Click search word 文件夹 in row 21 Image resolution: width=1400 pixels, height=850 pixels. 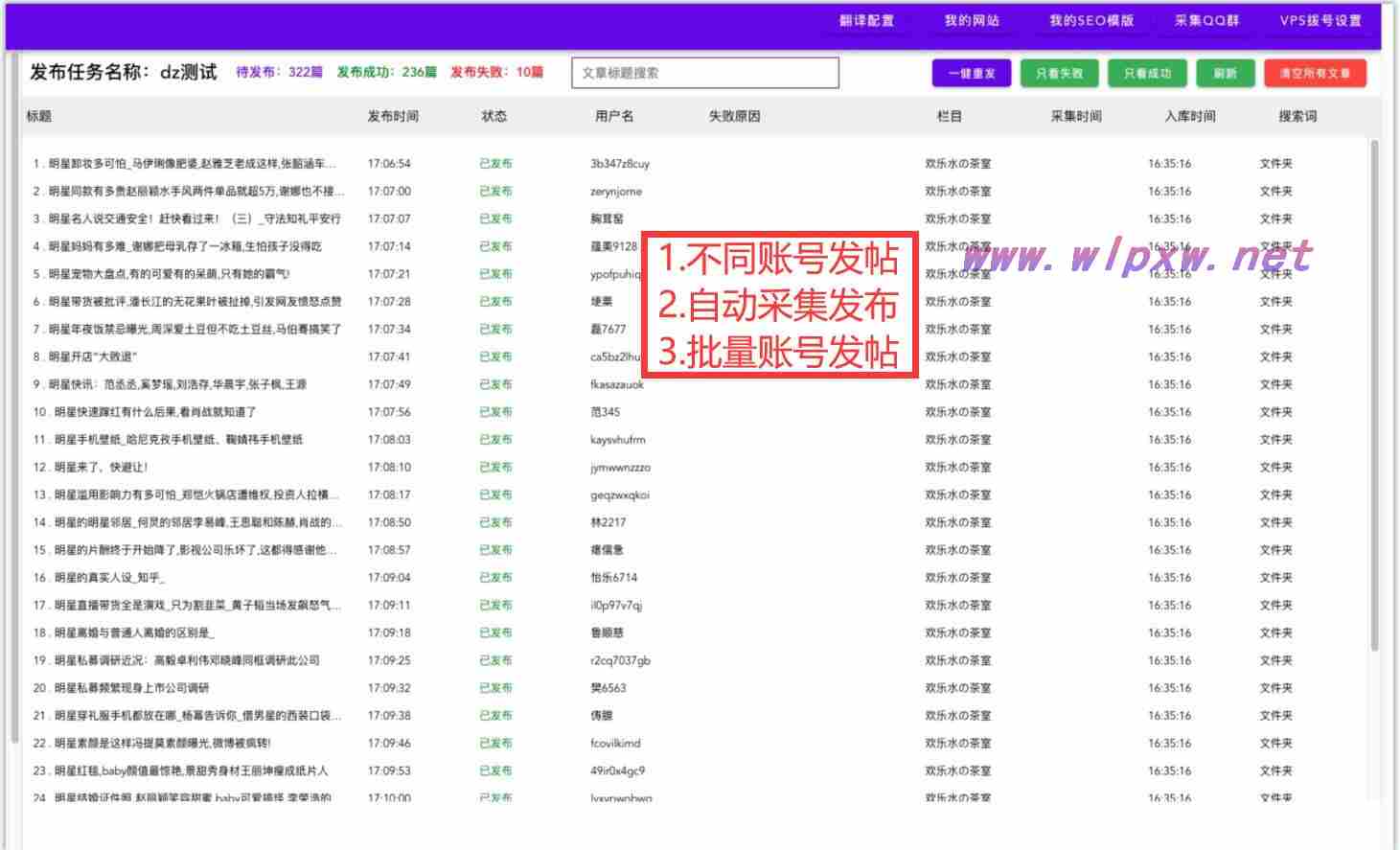tap(1275, 716)
